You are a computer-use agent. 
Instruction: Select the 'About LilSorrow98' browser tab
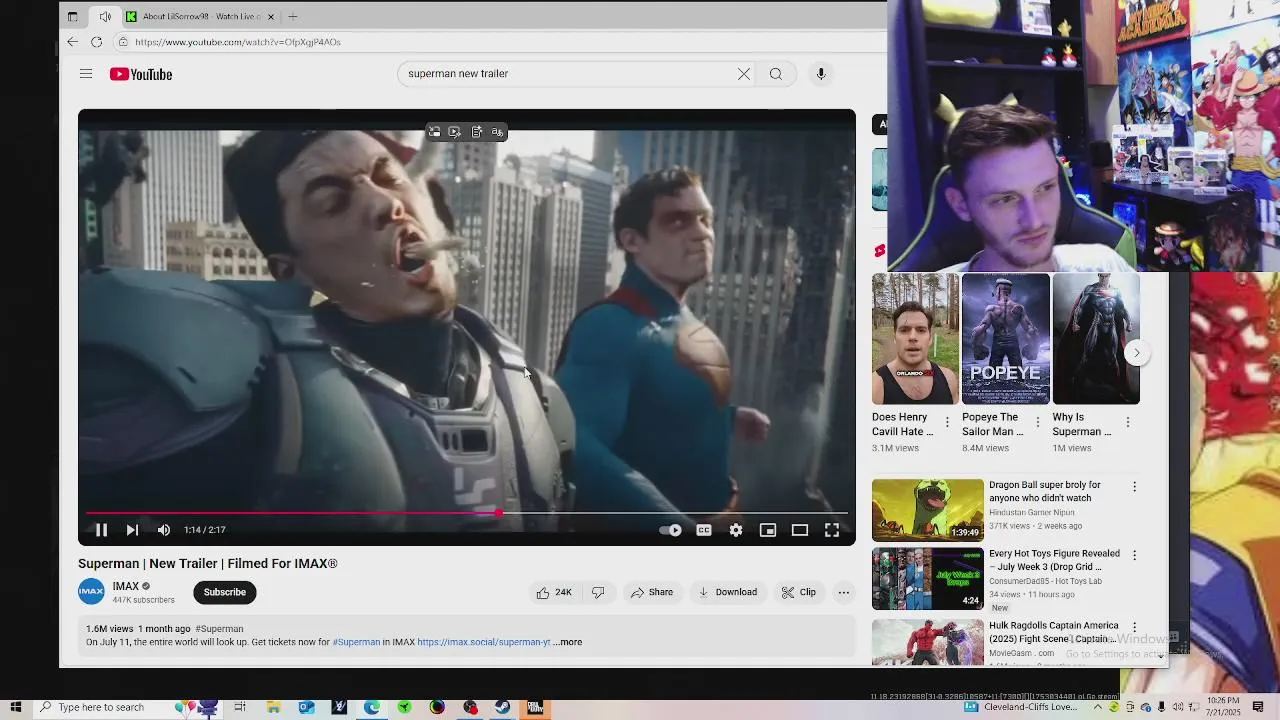tap(201, 16)
